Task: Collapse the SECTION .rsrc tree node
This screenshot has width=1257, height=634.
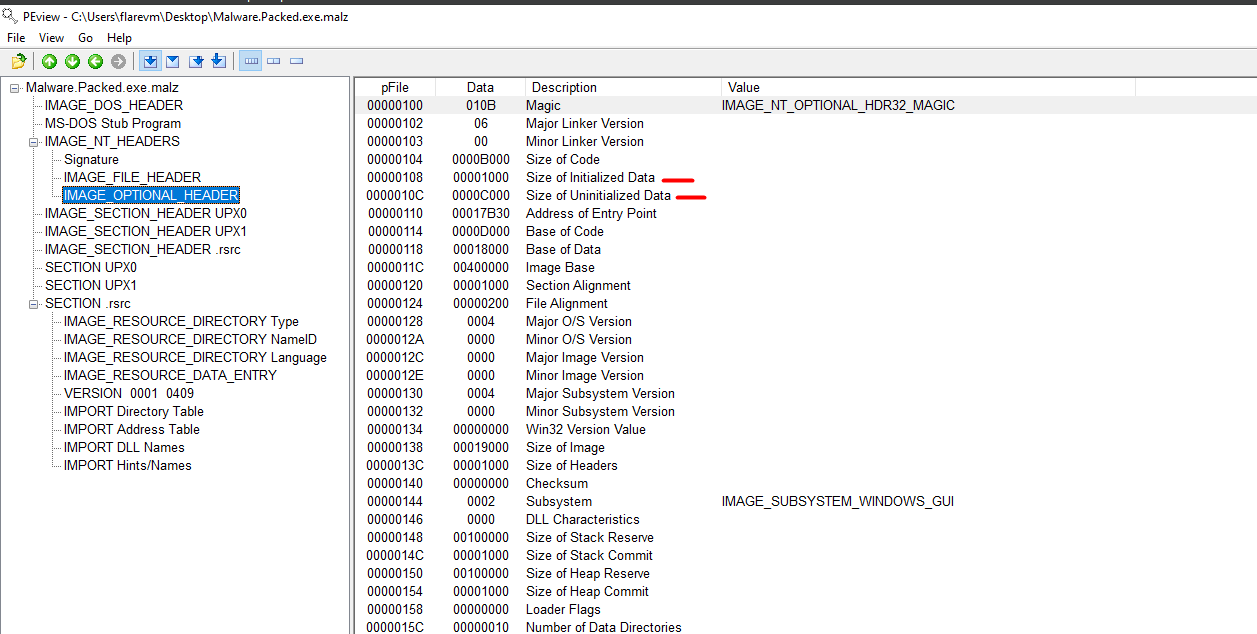Action: coord(34,304)
